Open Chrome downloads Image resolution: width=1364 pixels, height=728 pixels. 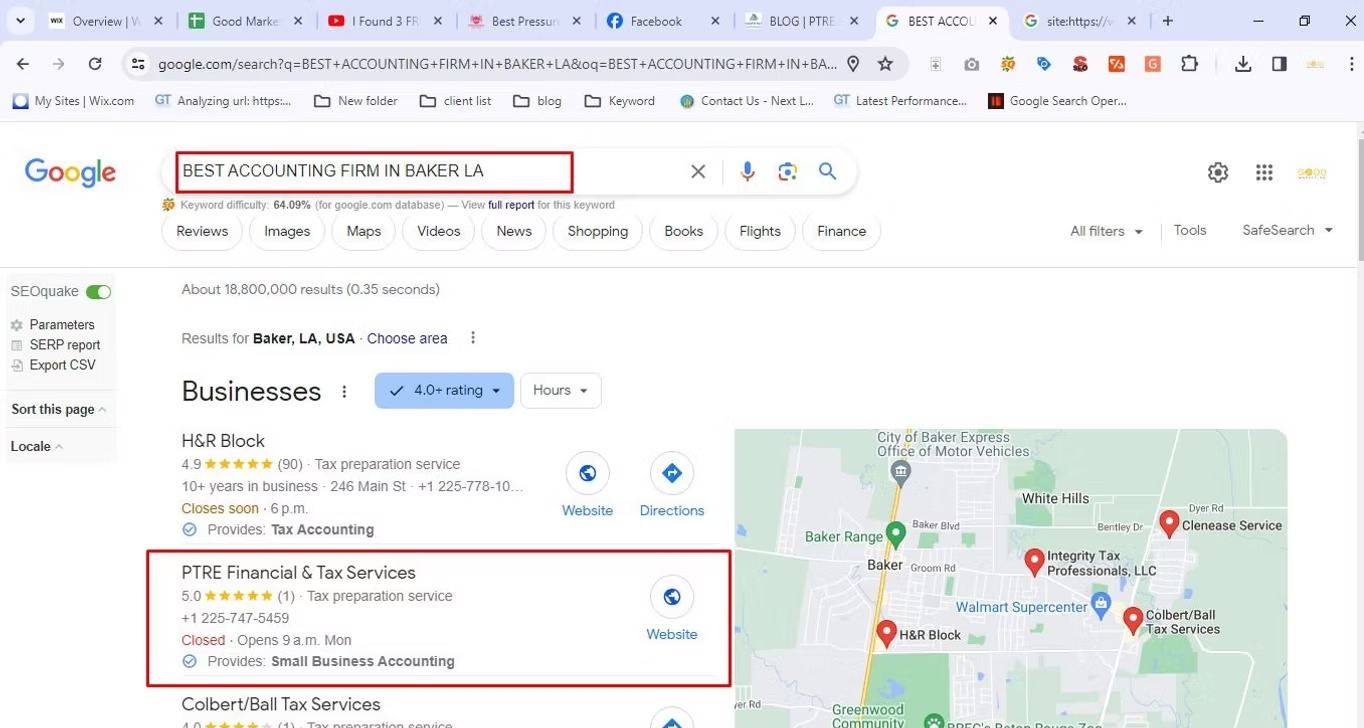[1243, 64]
